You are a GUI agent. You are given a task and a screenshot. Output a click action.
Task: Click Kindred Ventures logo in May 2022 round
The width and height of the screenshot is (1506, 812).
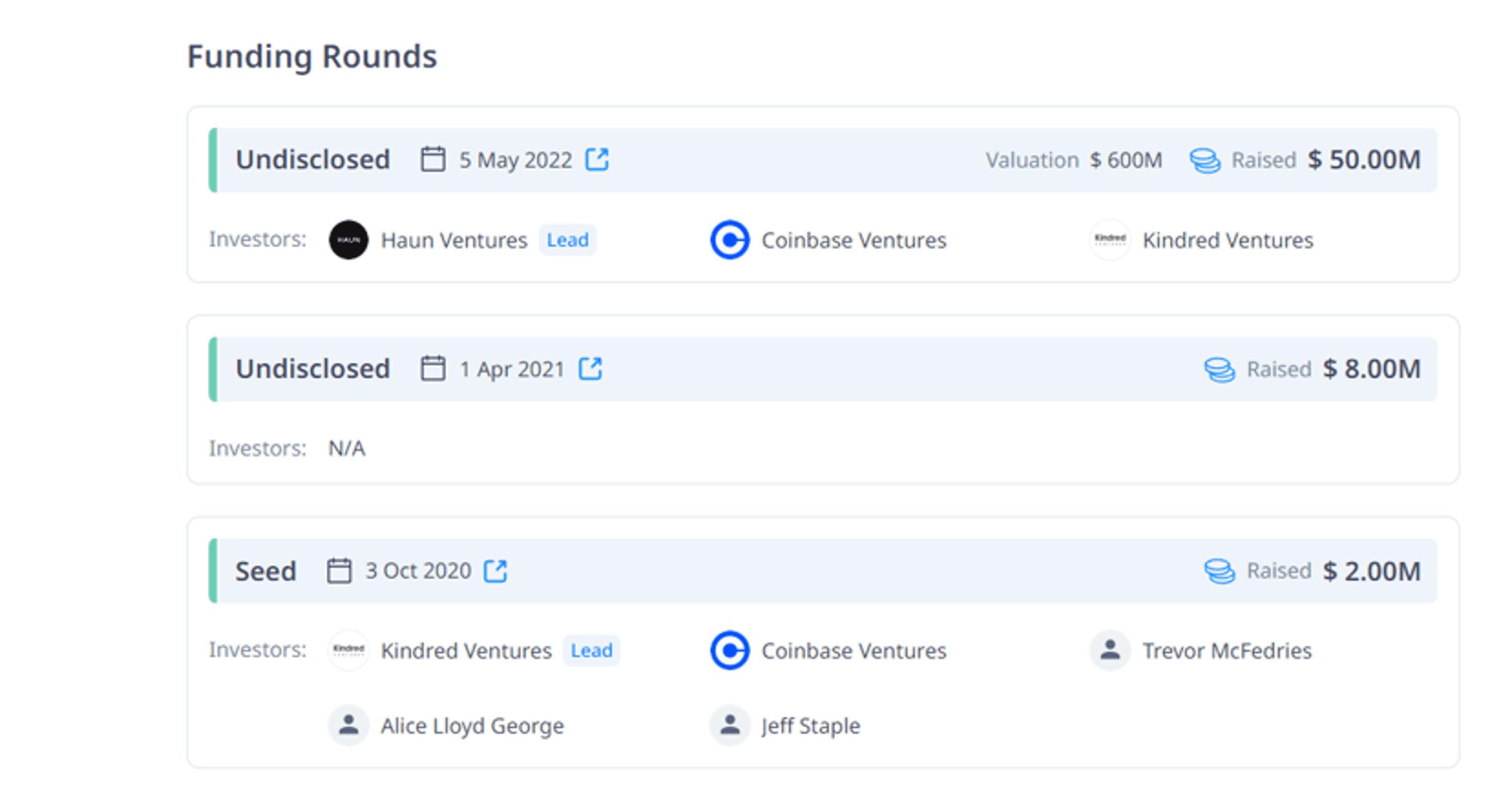(1109, 239)
